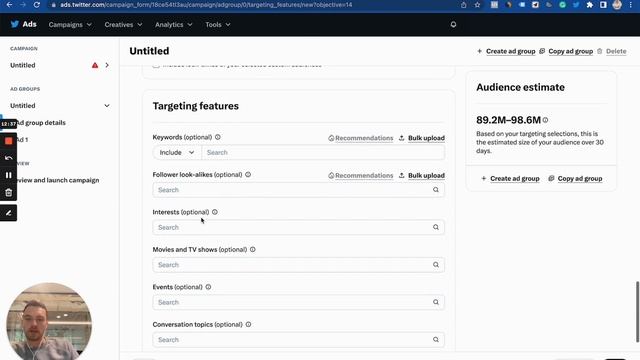Click Create ad group at top

coord(506,51)
